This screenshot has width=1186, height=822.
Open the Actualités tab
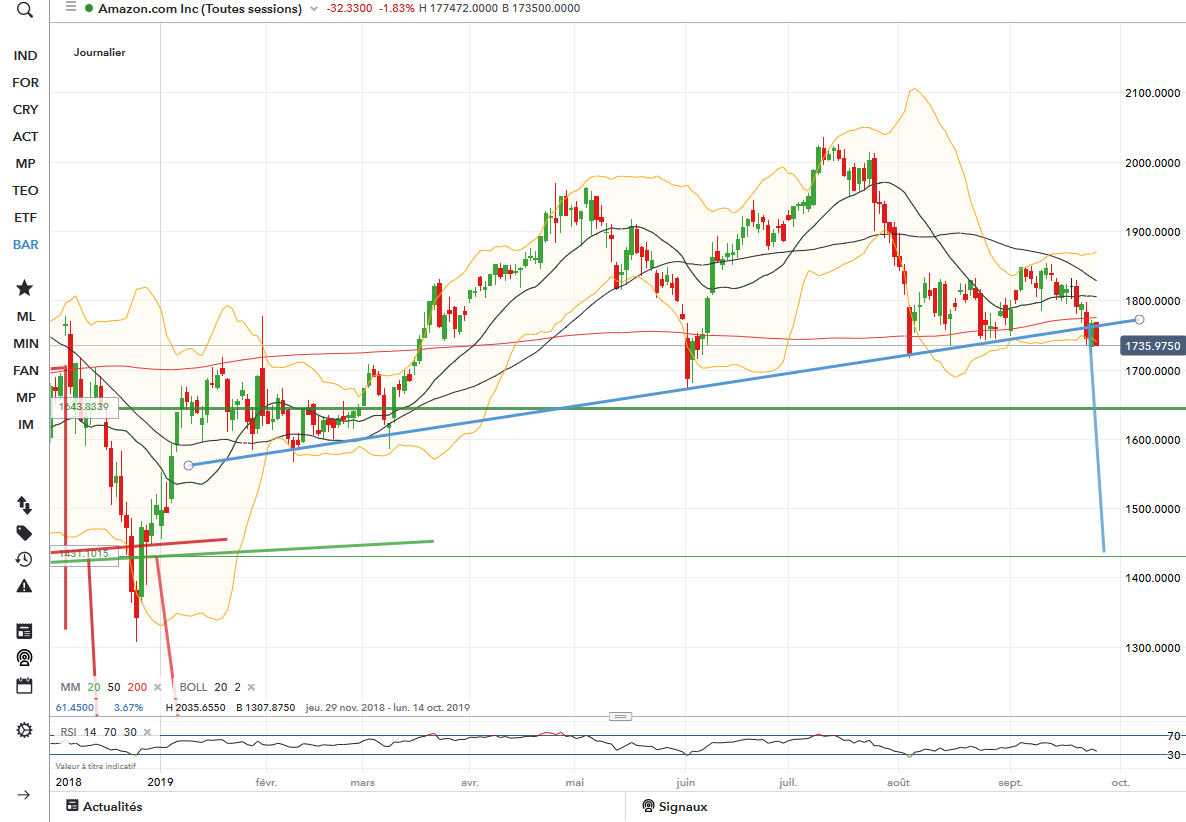104,806
